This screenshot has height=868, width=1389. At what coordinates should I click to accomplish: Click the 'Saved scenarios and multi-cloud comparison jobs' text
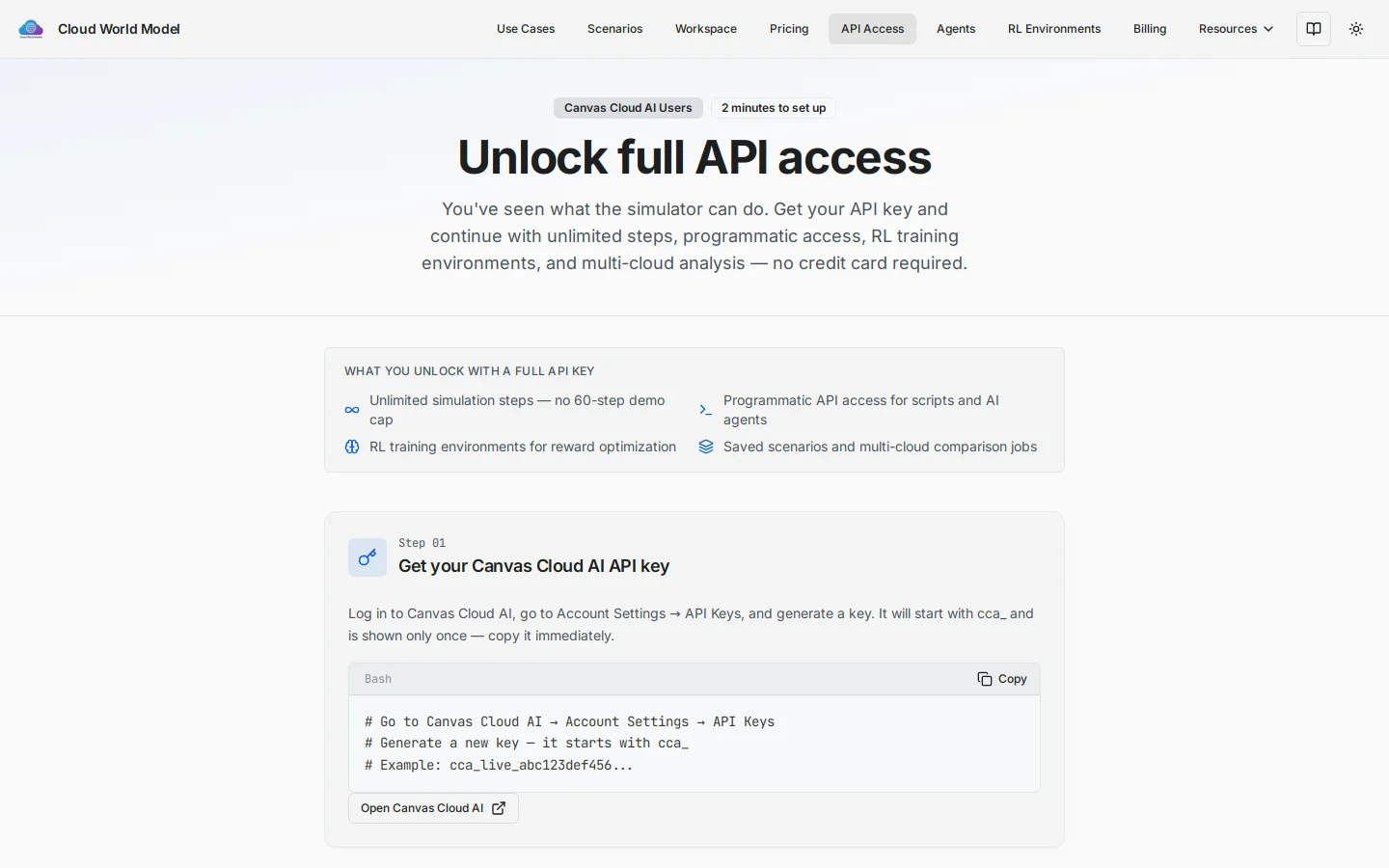(880, 447)
